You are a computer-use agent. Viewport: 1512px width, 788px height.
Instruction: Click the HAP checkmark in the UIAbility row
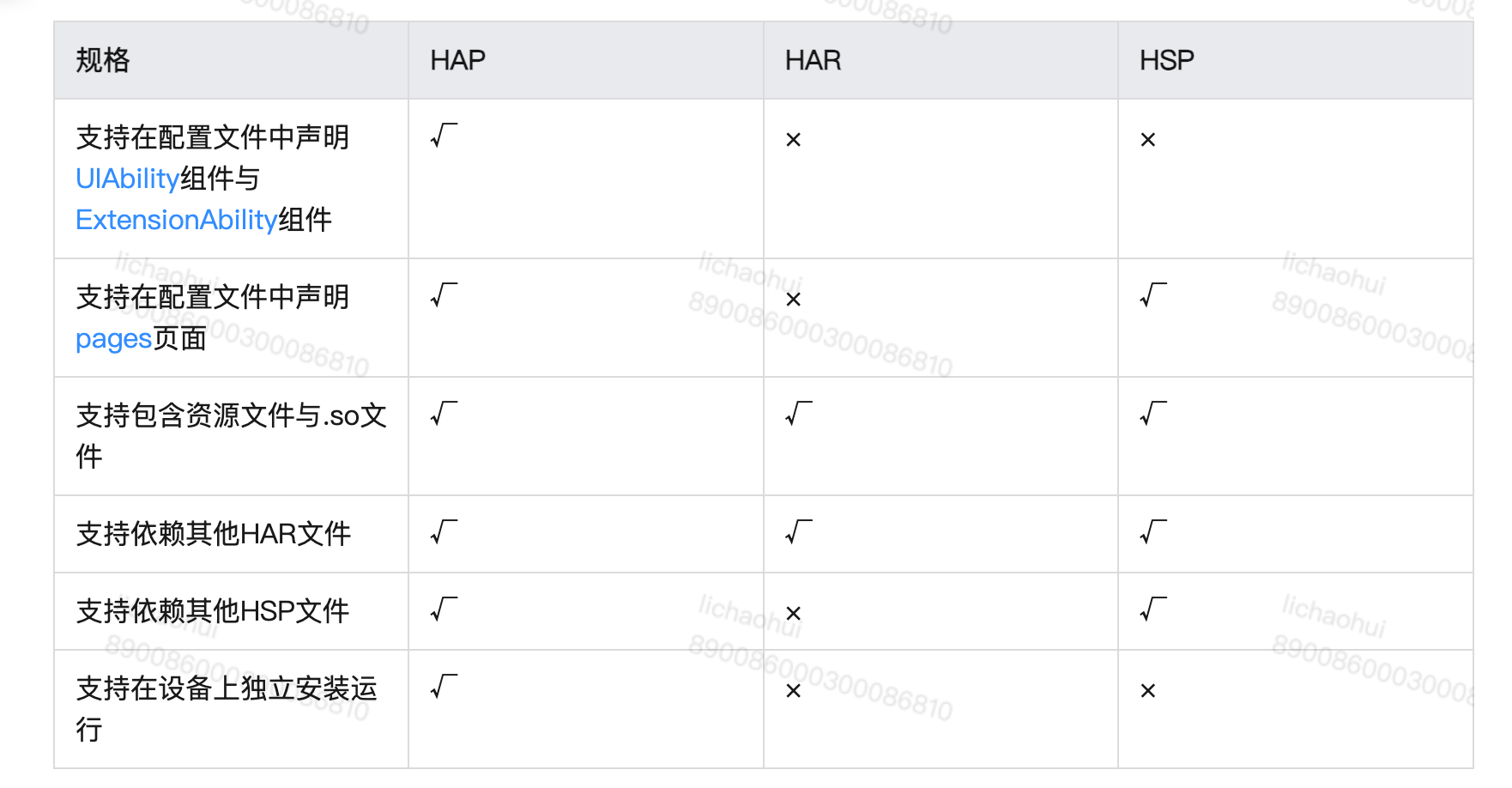coord(444,136)
